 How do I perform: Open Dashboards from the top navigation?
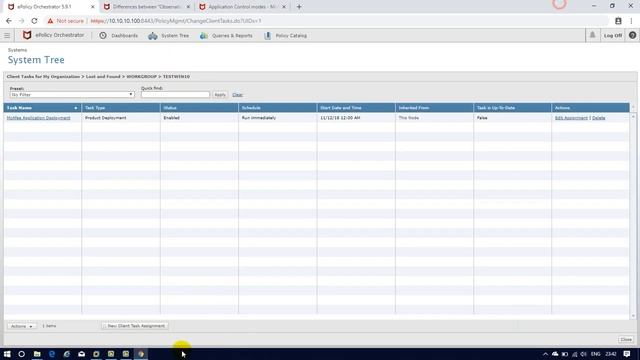coord(118,36)
